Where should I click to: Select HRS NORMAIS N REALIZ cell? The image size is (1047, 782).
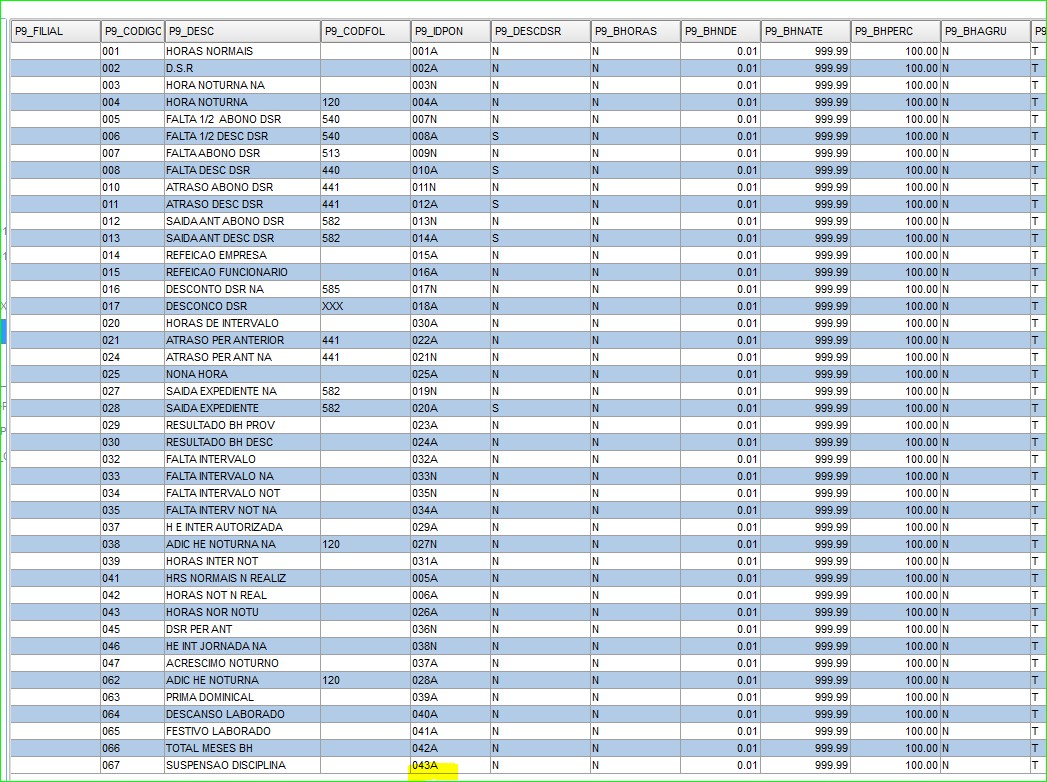[x=242, y=579]
